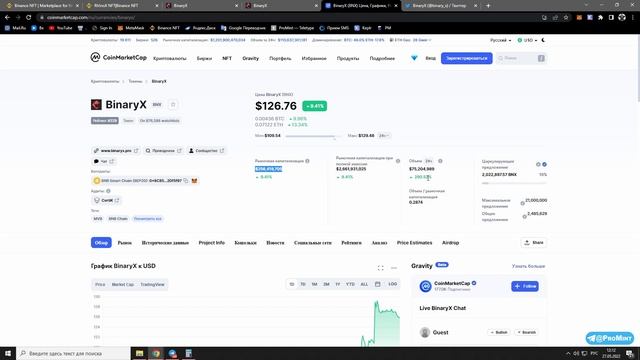Open a new browser tab
The height and width of the screenshot is (360, 640).
tap(488, 6)
